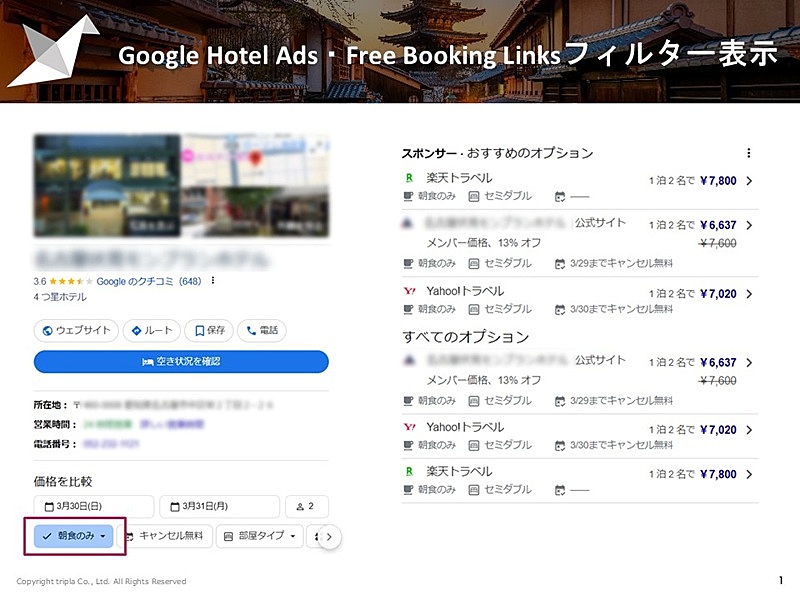Screen dimensions: 800x600
Task: Open sponsored 公式サイト offer via its chevron
Action: (749, 225)
